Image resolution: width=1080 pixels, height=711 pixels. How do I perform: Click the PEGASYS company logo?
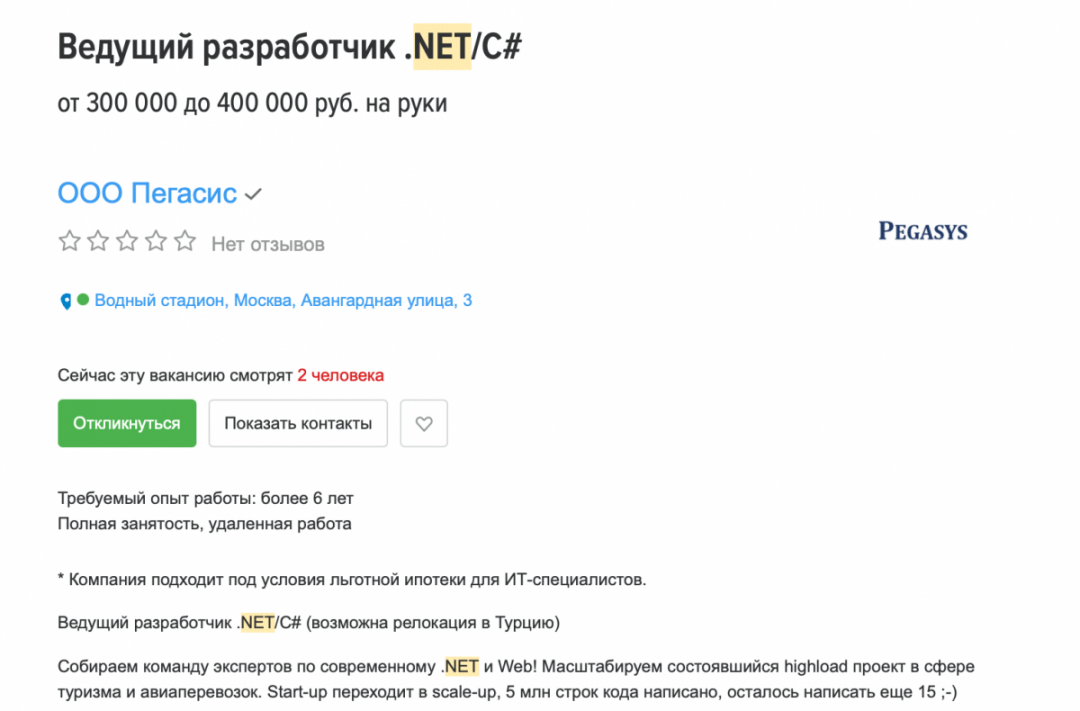point(921,230)
